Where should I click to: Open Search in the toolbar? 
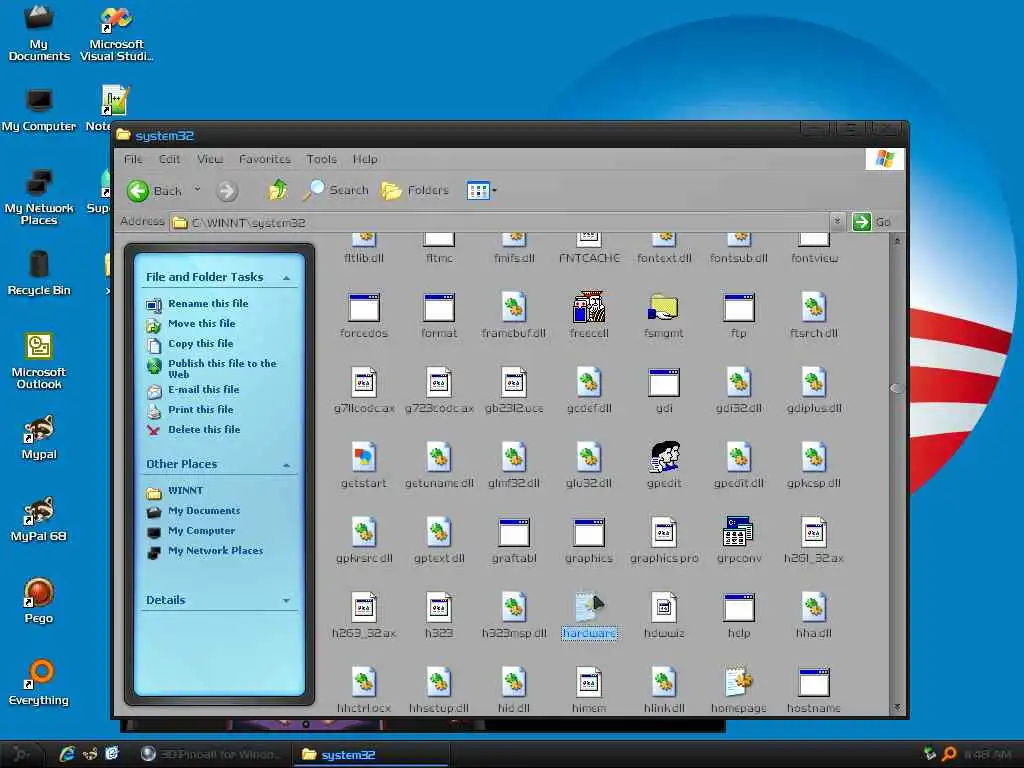pyautogui.click(x=336, y=190)
